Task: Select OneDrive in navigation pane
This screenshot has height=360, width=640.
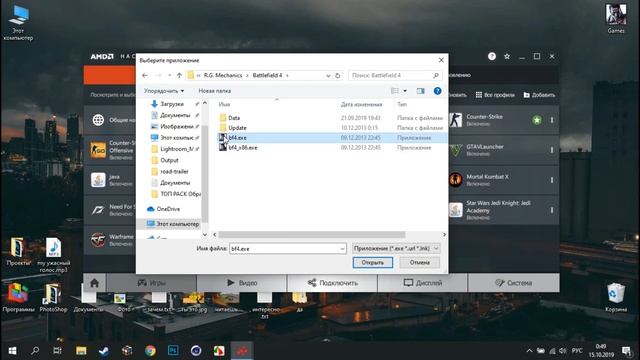Action: (x=168, y=209)
